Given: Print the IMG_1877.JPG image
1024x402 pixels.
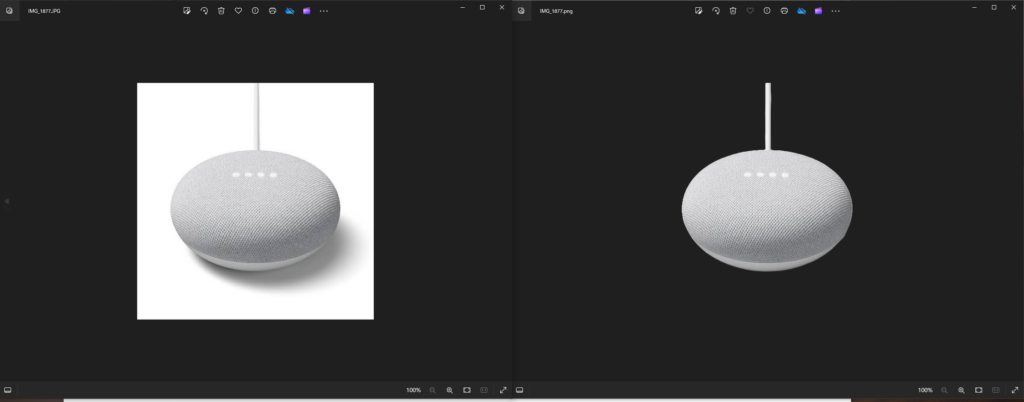Looking at the screenshot, I should 272,10.
